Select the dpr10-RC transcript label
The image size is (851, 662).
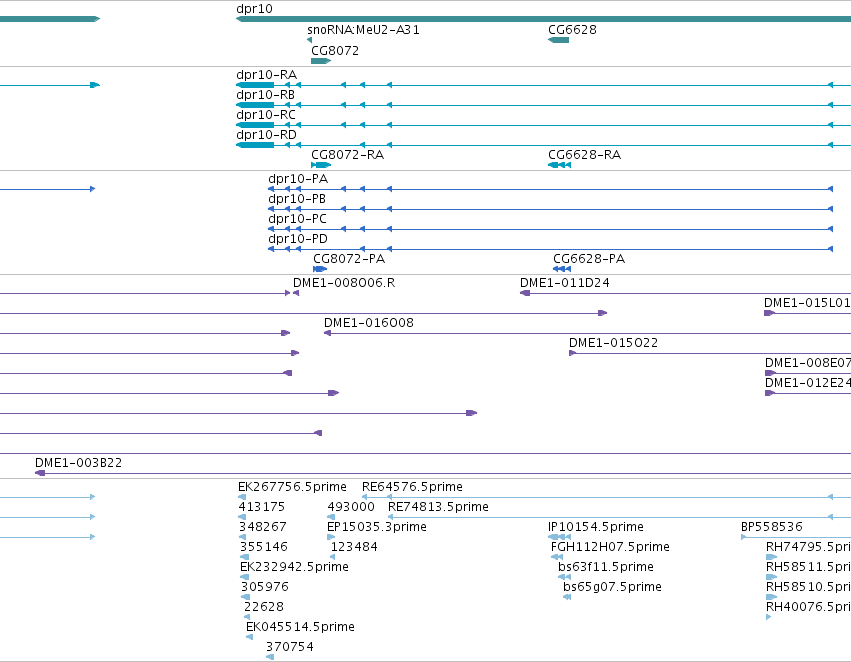click(266, 114)
